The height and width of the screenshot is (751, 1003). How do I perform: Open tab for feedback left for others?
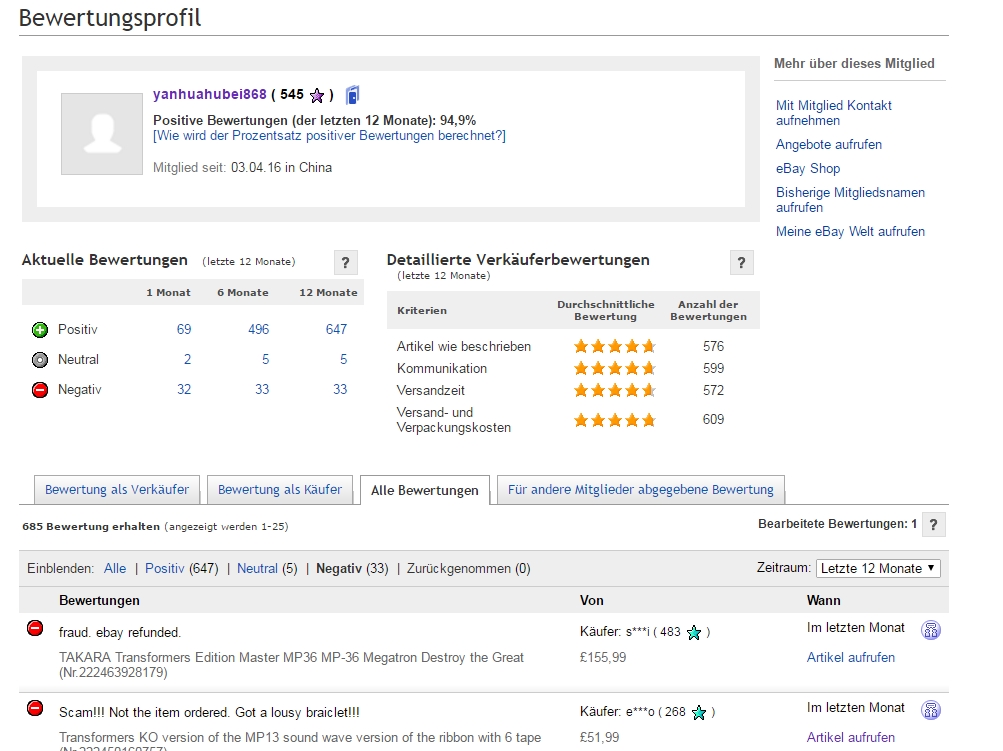pyautogui.click(x=640, y=490)
